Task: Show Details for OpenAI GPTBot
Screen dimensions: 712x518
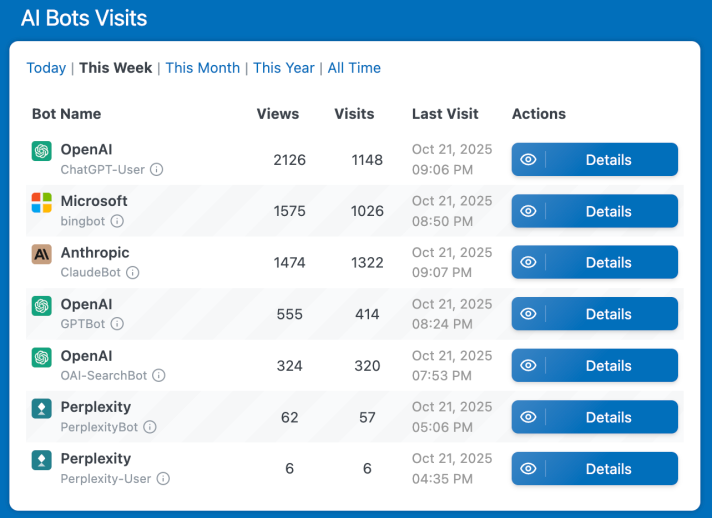Action: pos(594,314)
